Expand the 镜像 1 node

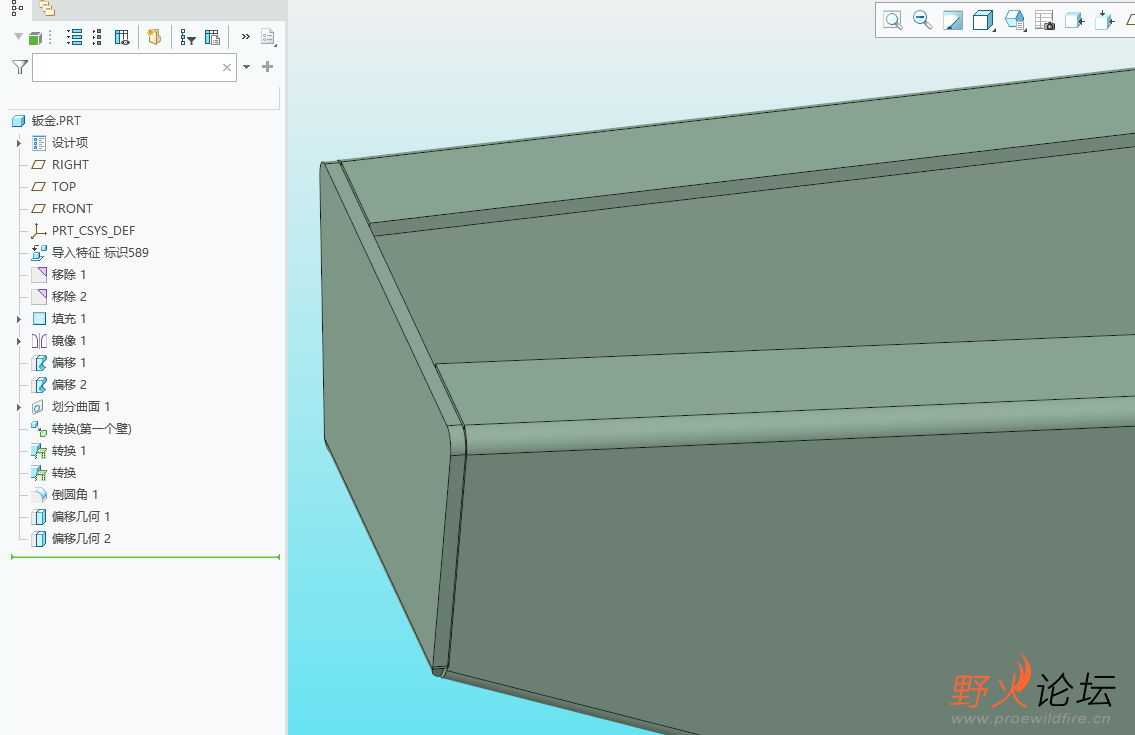(x=19, y=340)
